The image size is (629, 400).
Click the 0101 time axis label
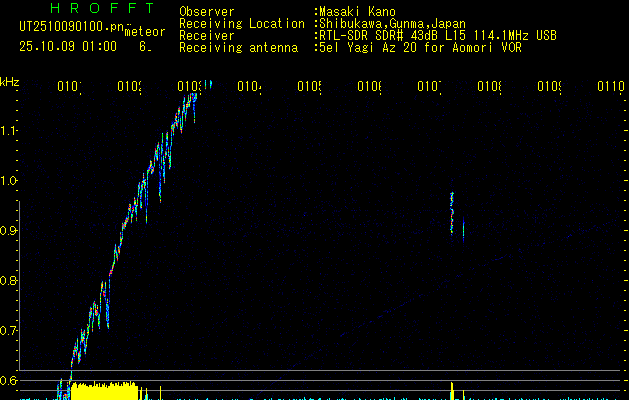point(69,86)
